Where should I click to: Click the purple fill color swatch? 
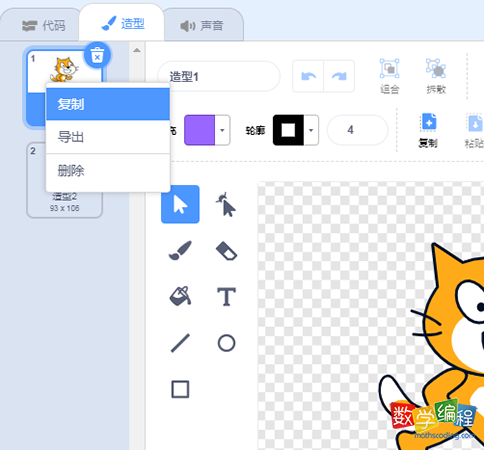tap(199, 130)
